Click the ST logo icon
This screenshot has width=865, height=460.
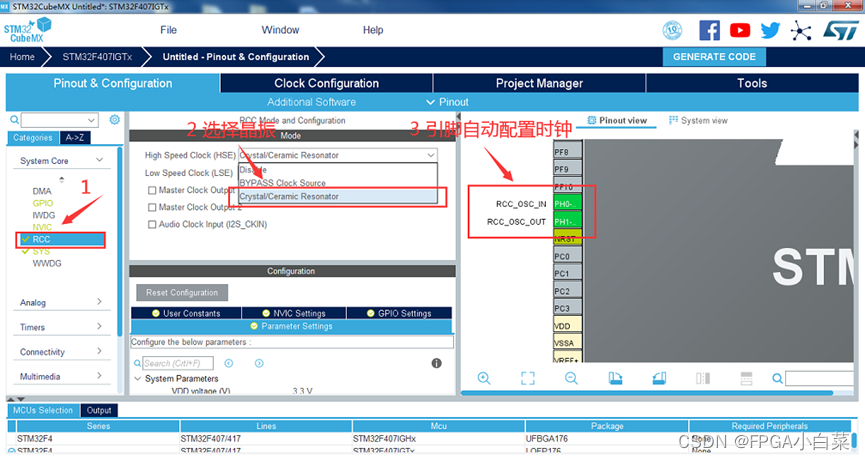point(841,30)
